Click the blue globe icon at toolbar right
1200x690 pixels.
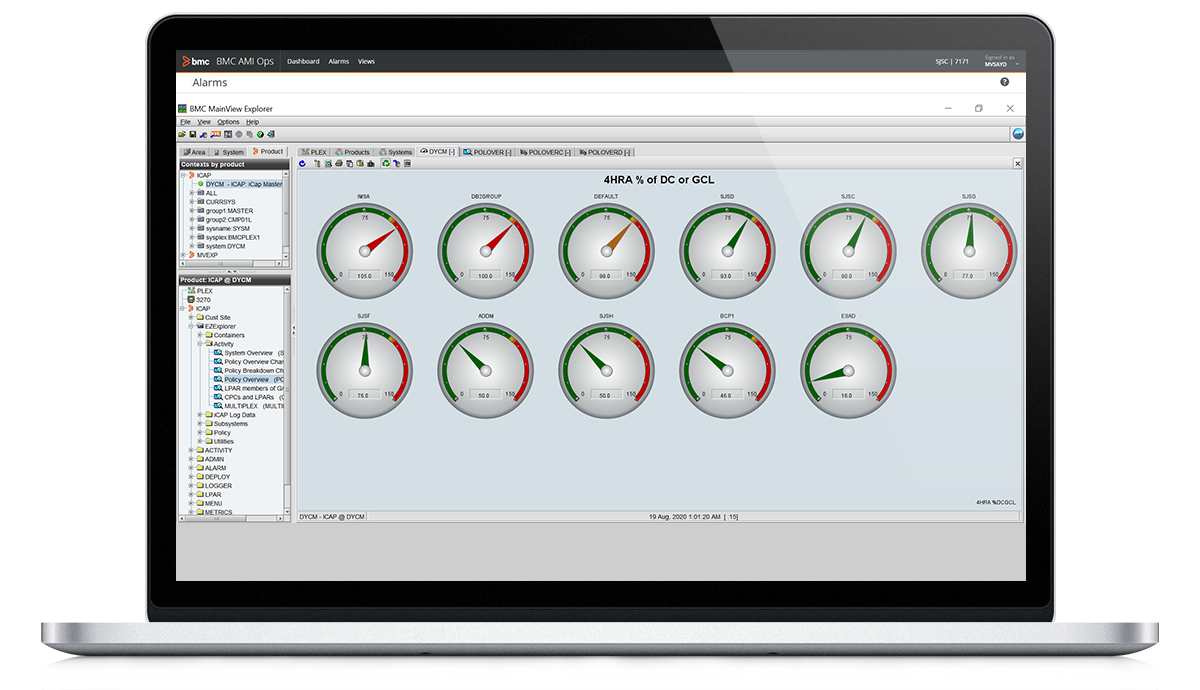(x=1018, y=134)
